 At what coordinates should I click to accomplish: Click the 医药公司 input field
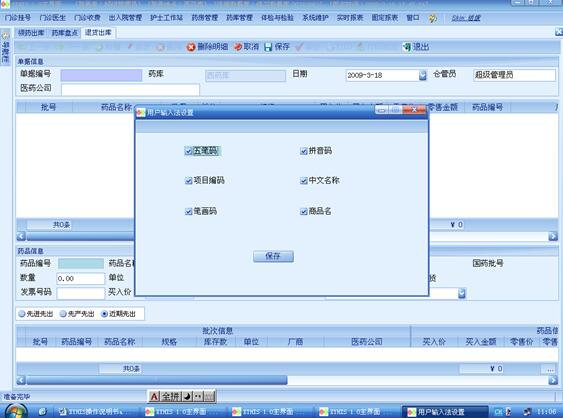point(130,89)
